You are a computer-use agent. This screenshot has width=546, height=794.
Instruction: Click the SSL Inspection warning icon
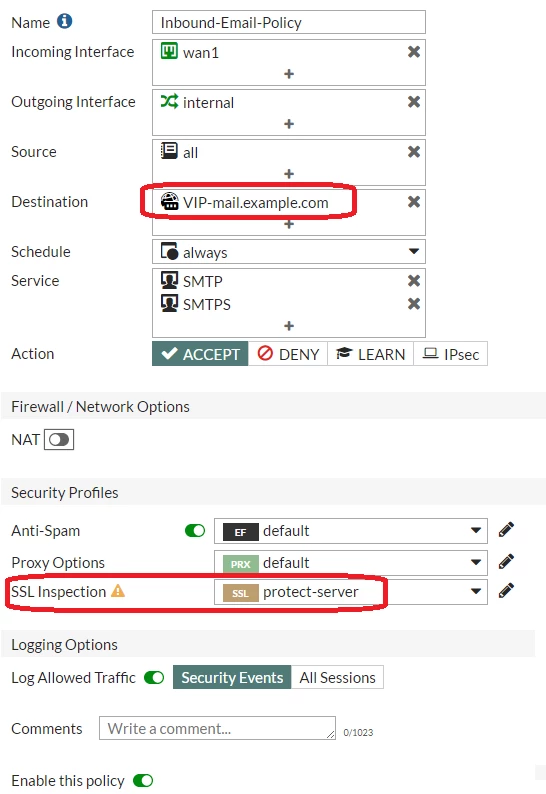[x=118, y=590]
